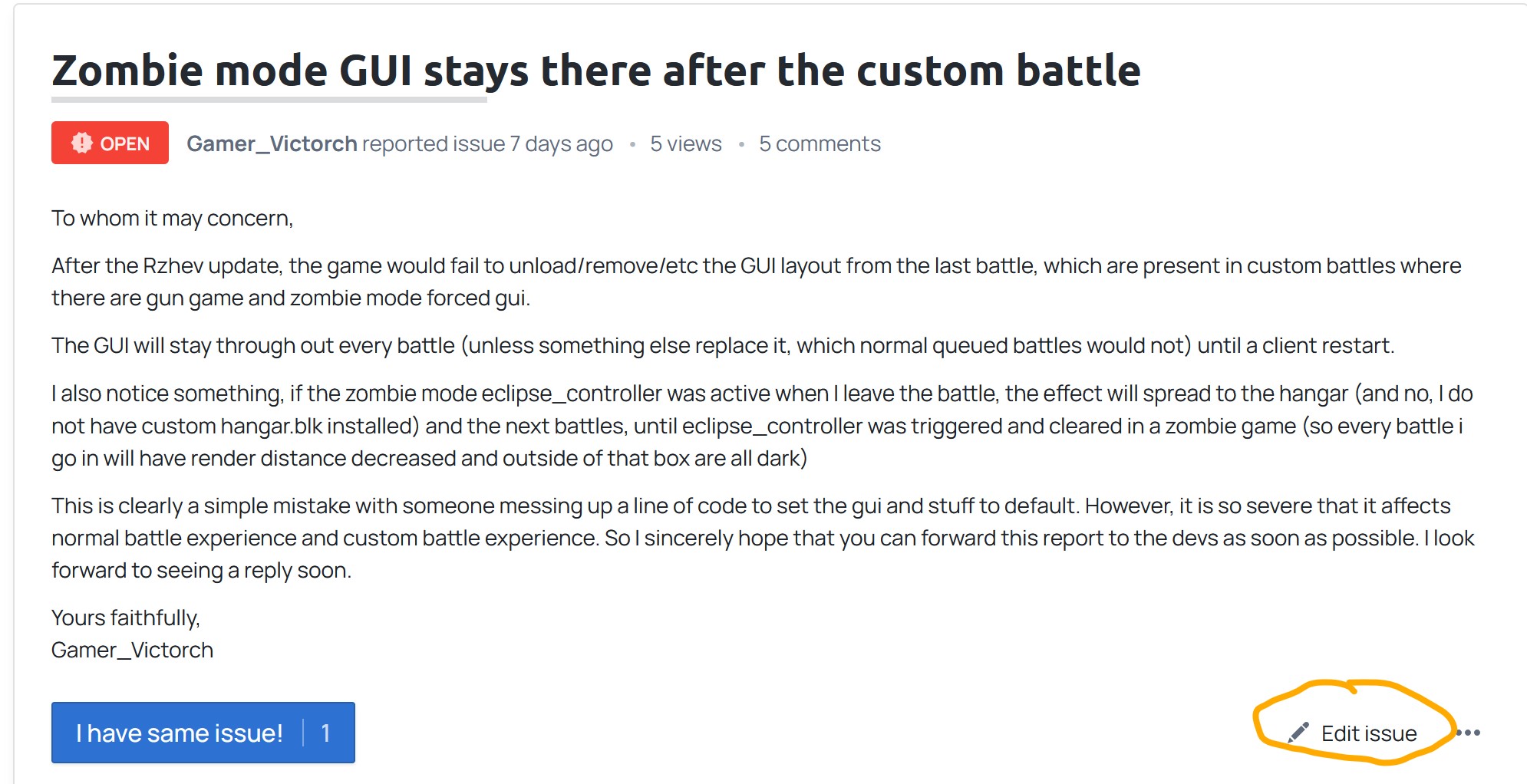
Task: Jump to the 5 comments link
Action: pos(820,143)
